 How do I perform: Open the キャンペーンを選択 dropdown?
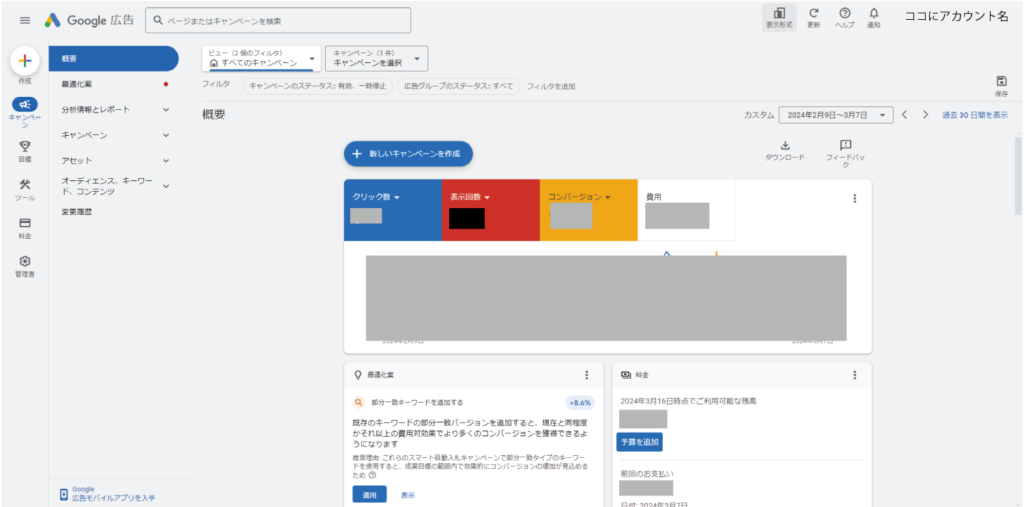coord(377,58)
